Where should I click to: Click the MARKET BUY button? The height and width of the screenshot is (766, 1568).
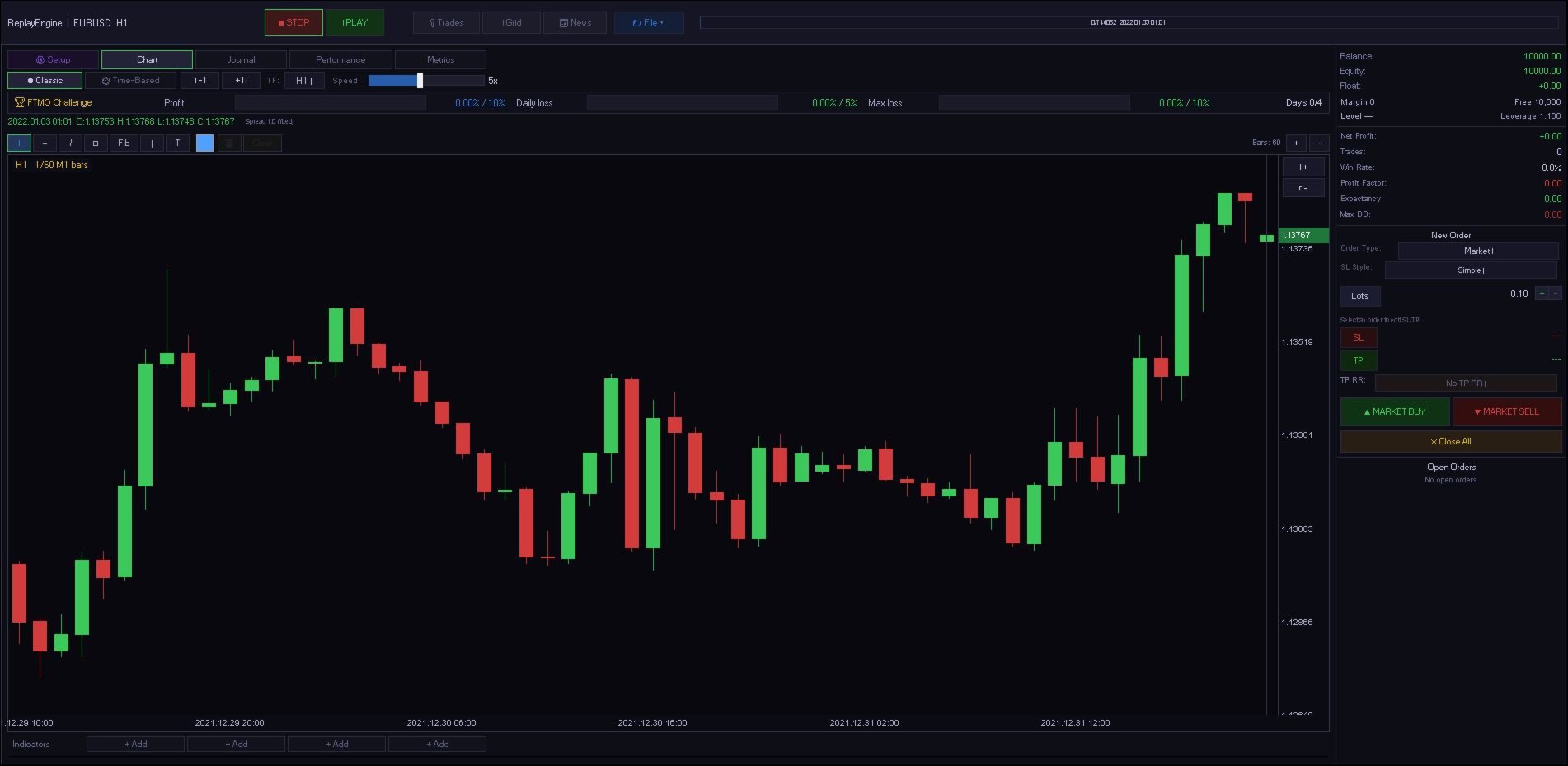1395,411
